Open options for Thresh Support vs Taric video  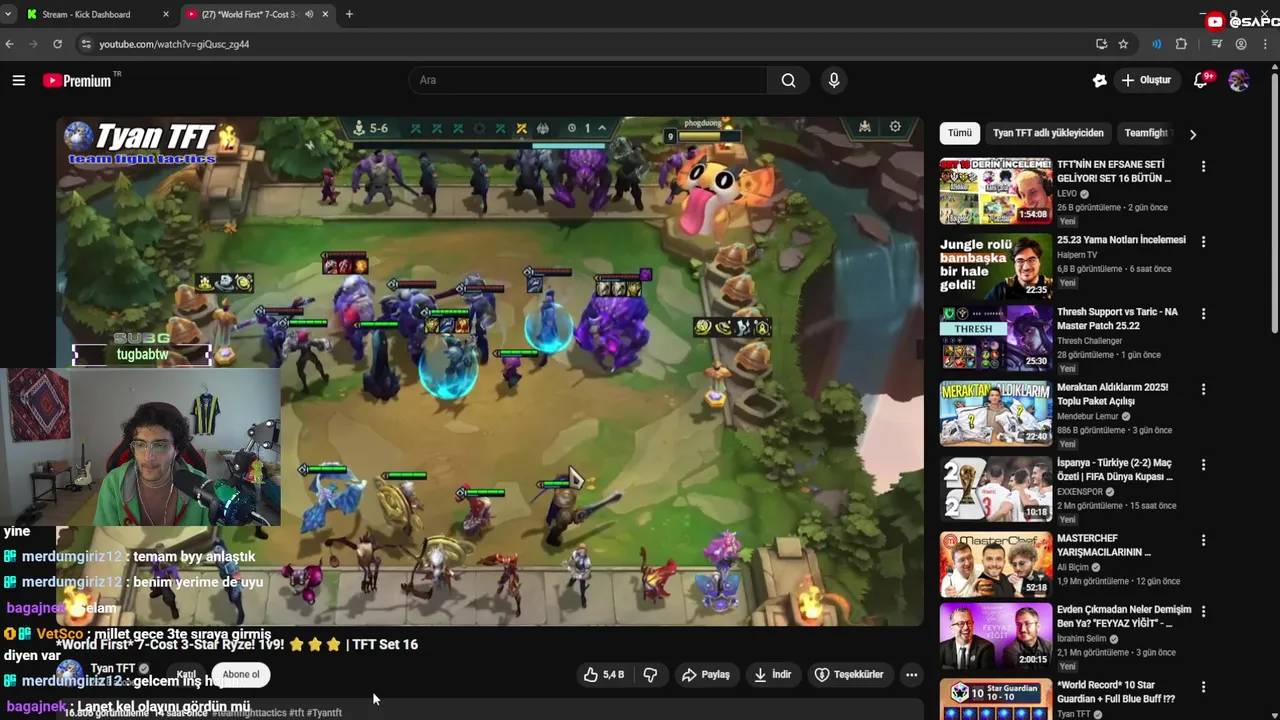coord(1203,314)
